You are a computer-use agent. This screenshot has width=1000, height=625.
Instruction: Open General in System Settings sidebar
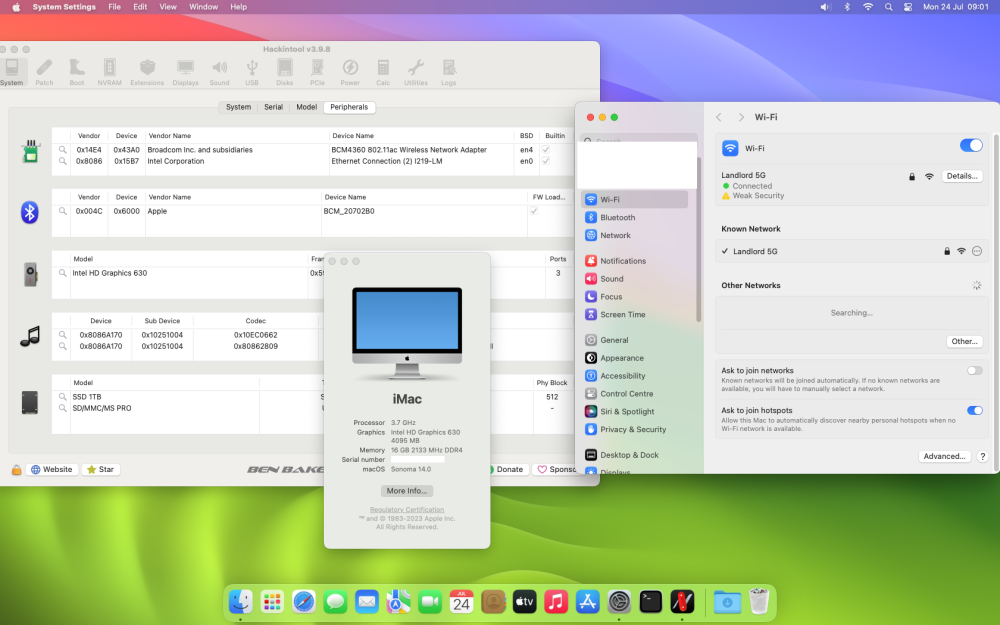click(635, 340)
